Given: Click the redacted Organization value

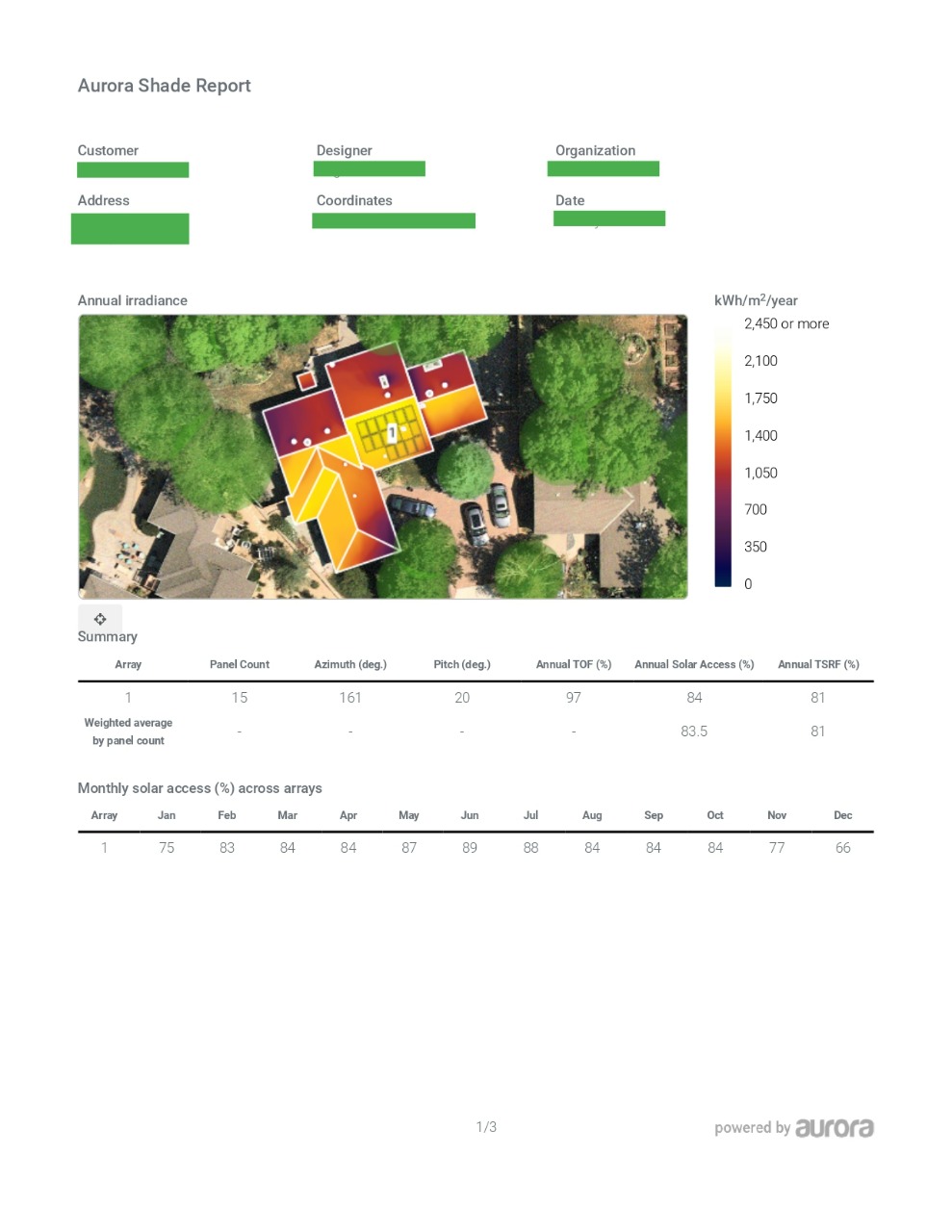Looking at the screenshot, I should pos(604,169).
